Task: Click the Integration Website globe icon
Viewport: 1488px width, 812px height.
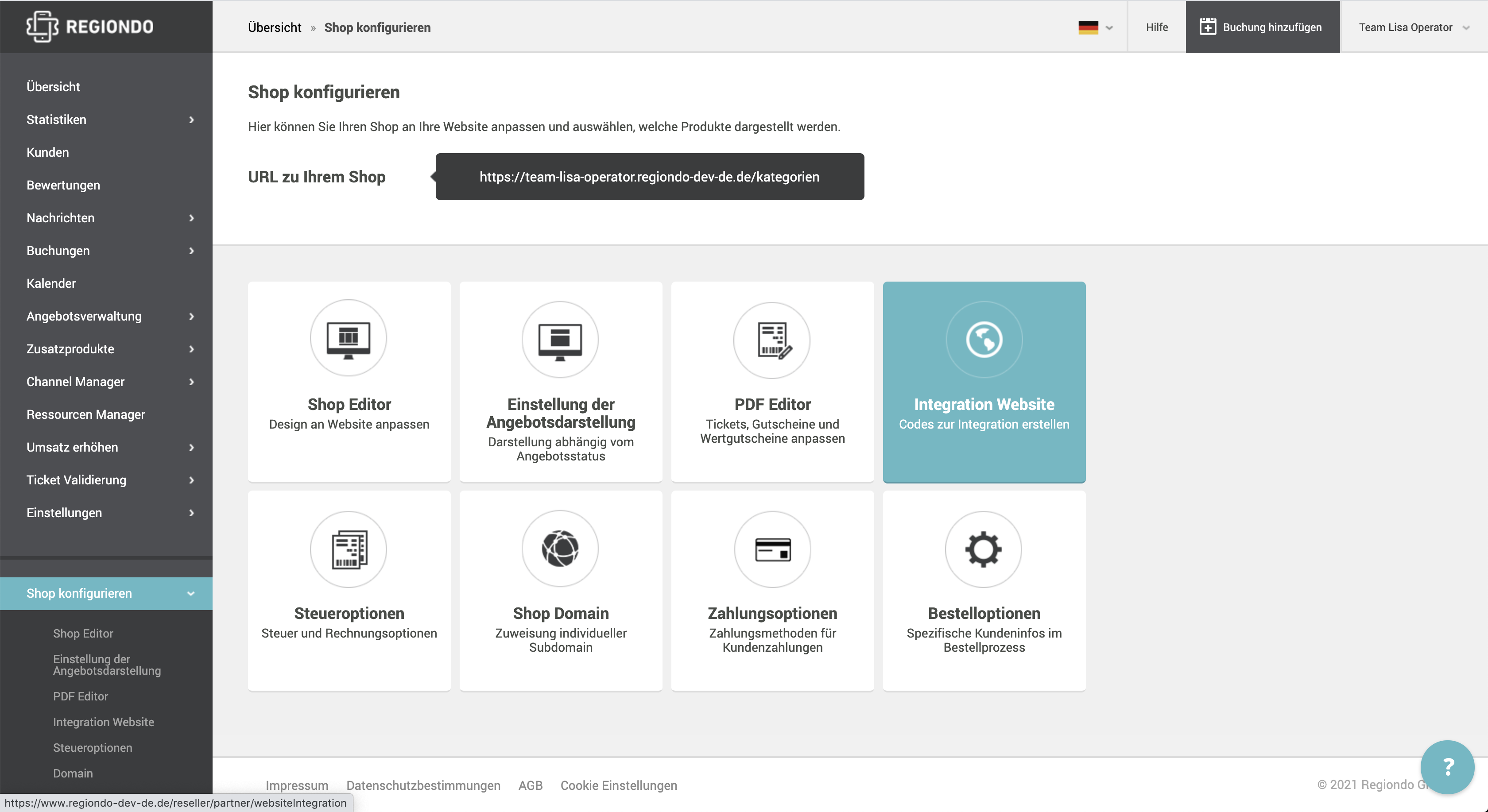Action: [984, 340]
